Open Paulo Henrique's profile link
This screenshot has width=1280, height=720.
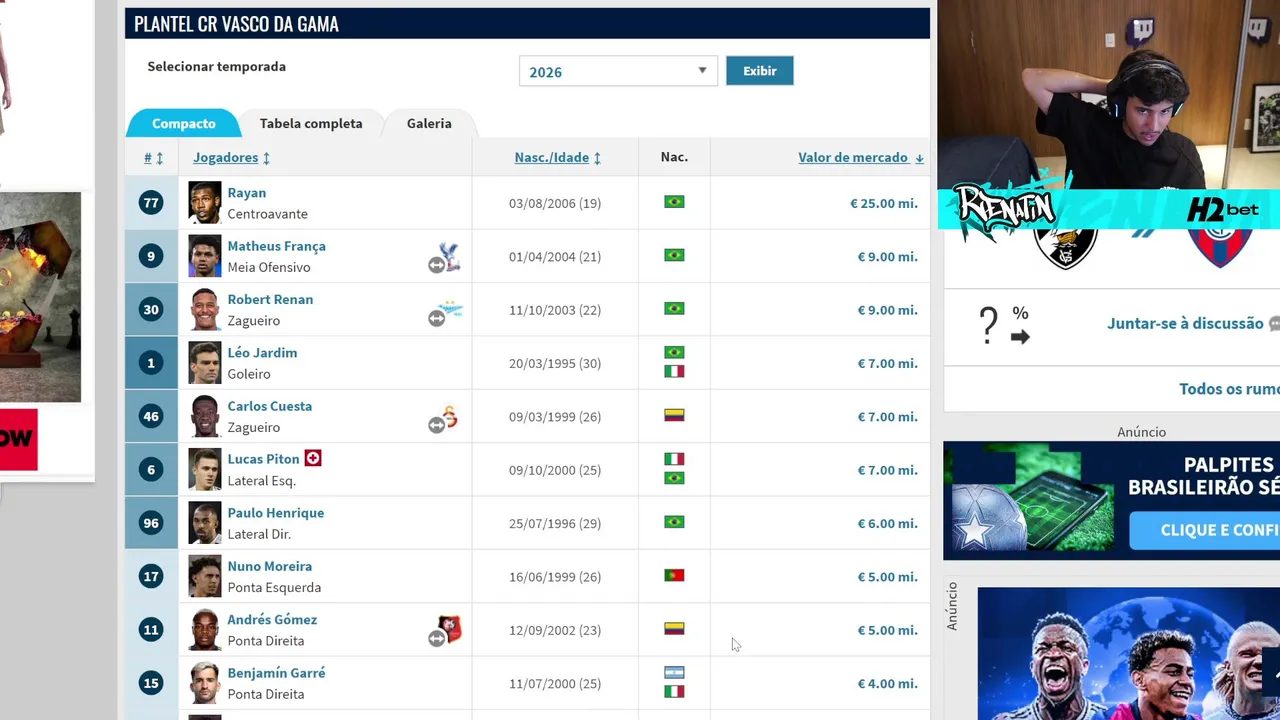coord(275,513)
